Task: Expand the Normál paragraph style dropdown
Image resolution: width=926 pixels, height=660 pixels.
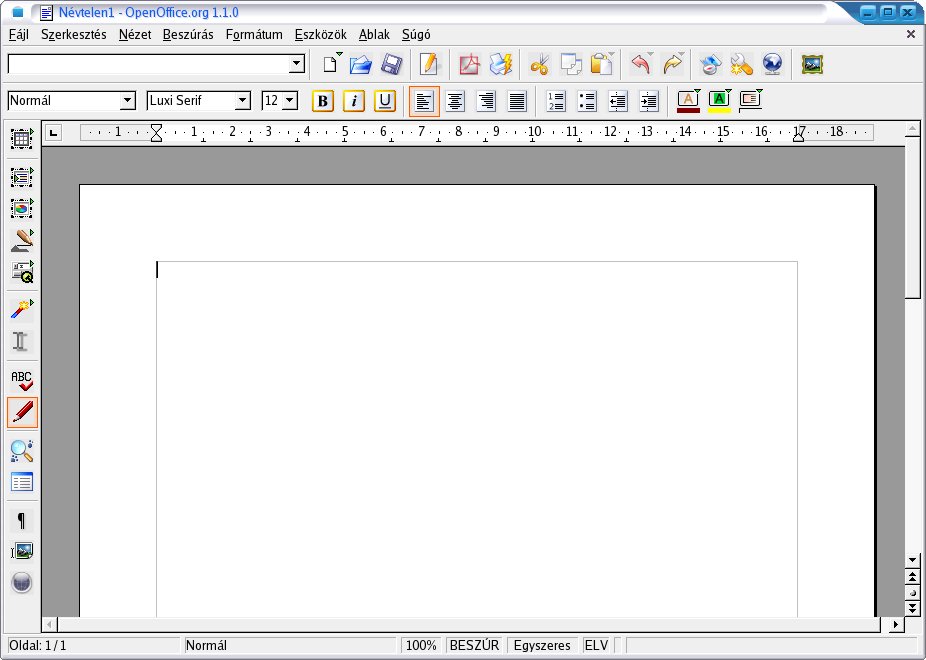Action: tap(128, 101)
